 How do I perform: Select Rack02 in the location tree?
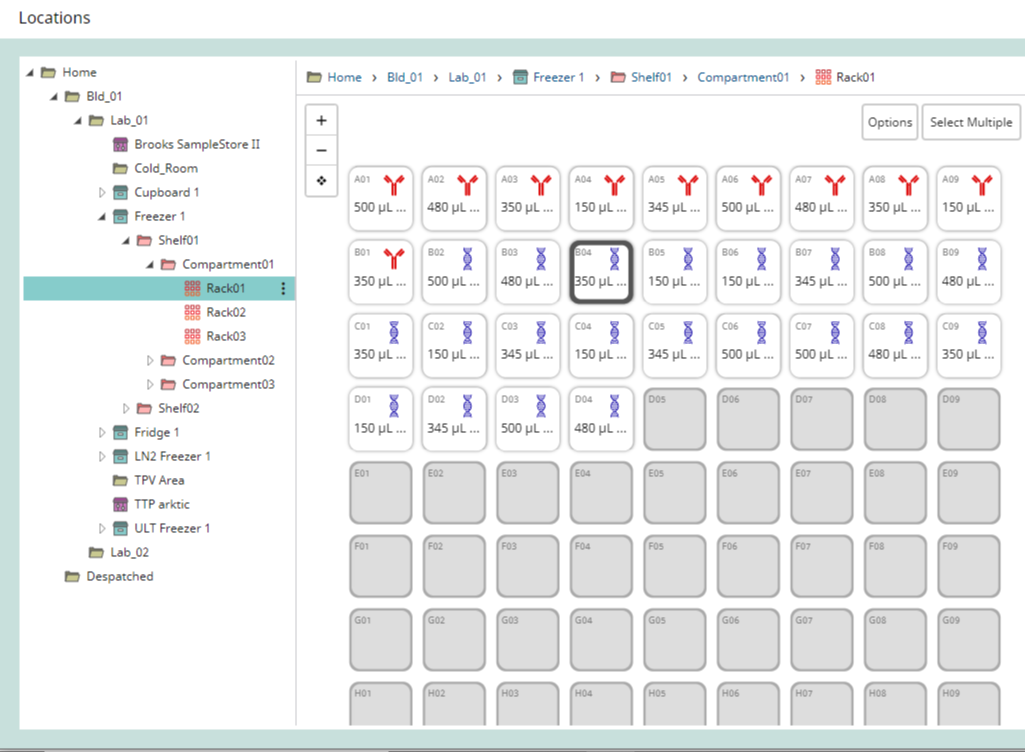point(225,312)
